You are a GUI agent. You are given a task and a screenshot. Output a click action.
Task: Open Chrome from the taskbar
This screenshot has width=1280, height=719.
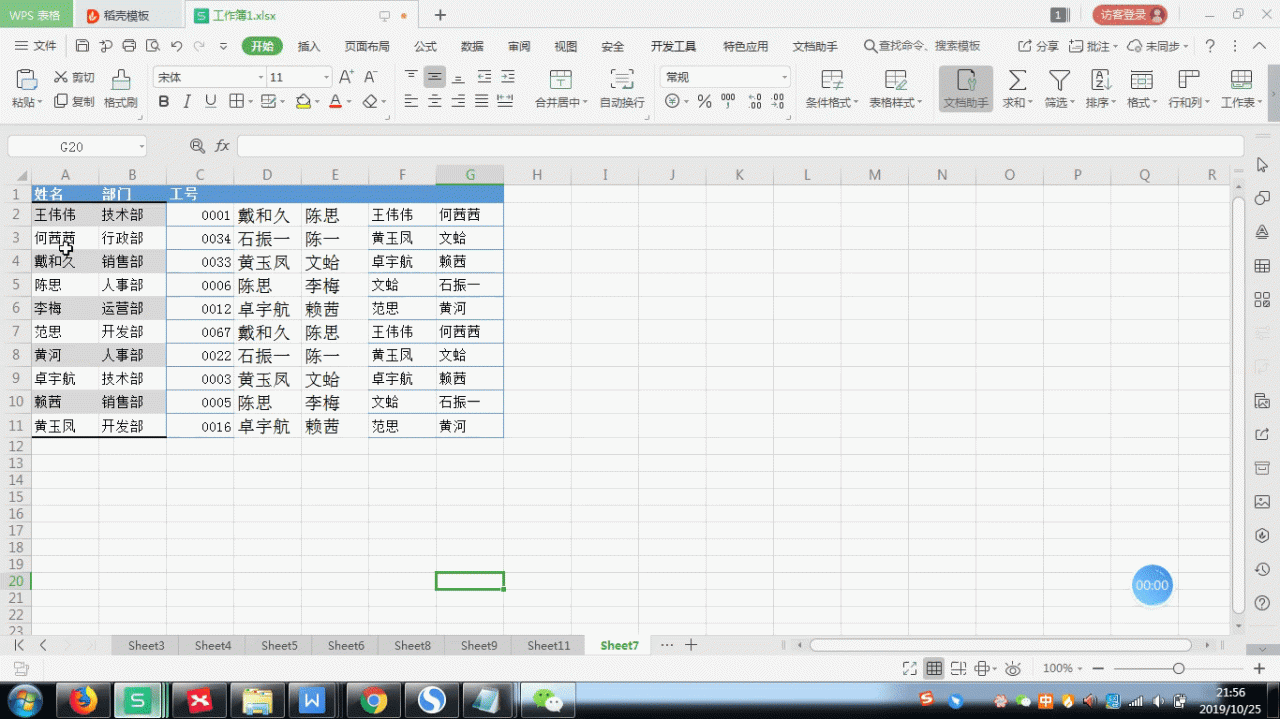(x=374, y=700)
